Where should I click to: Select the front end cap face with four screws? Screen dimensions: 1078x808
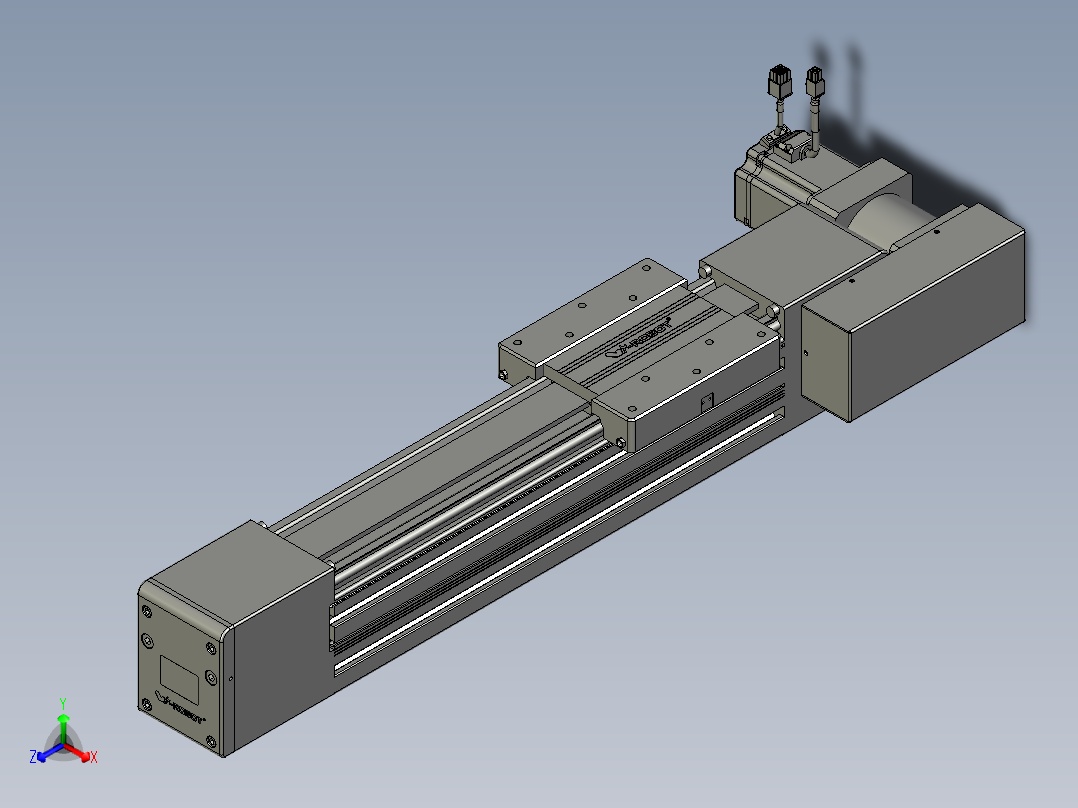click(182, 668)
